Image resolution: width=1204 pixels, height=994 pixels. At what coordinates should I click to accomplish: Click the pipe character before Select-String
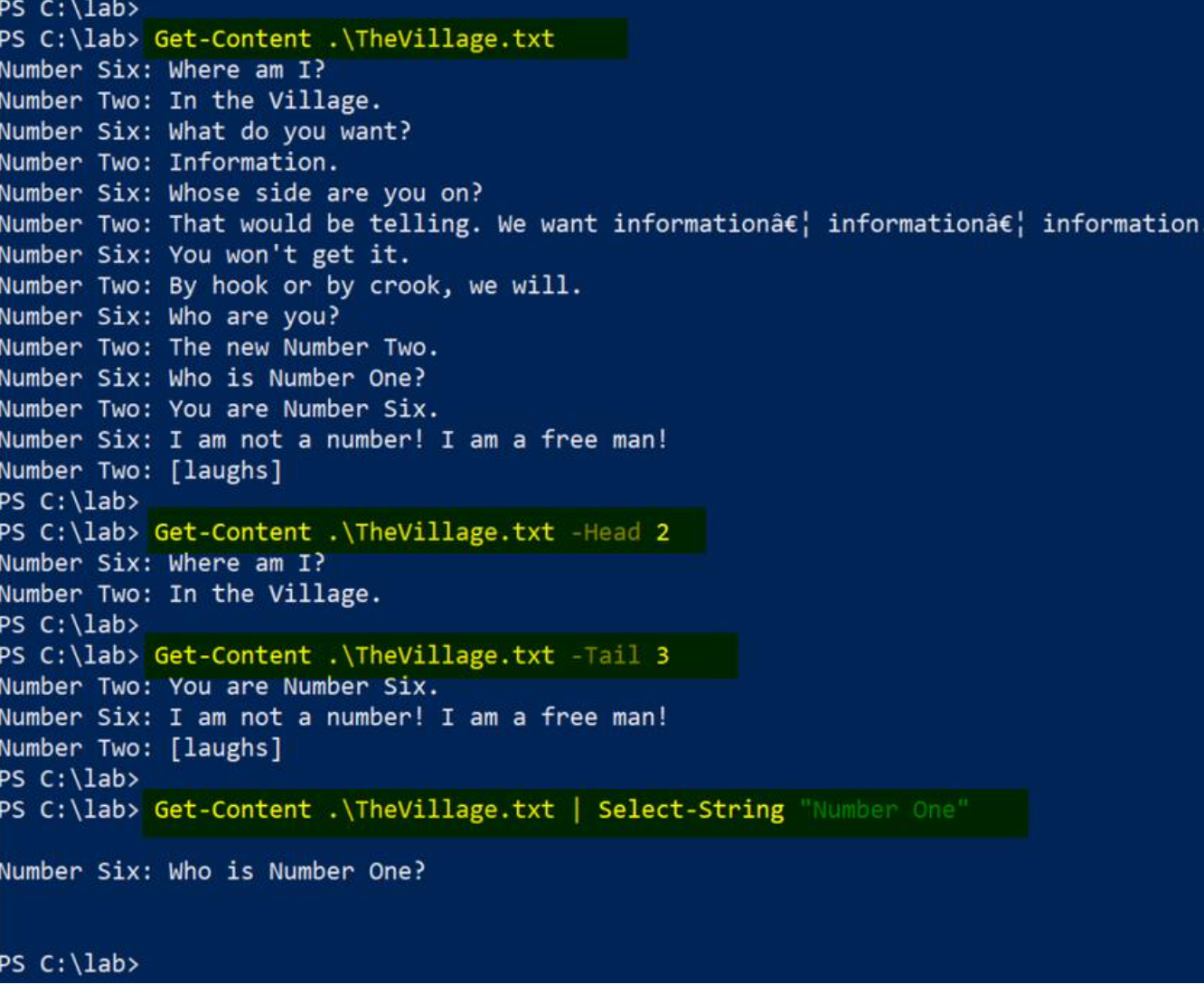pyautogui.click(x=576, y=810)
